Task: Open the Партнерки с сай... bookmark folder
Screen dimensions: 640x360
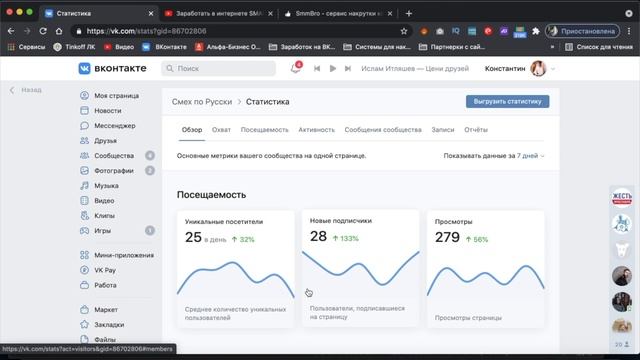Action: [x=452, y=47]
